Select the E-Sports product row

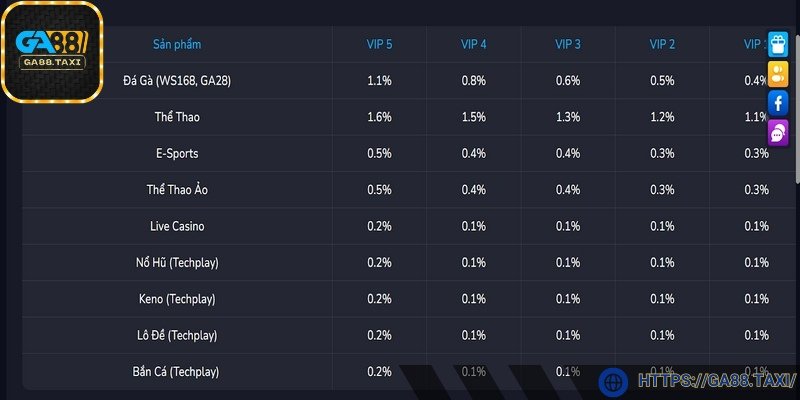[x=177, y=153]
